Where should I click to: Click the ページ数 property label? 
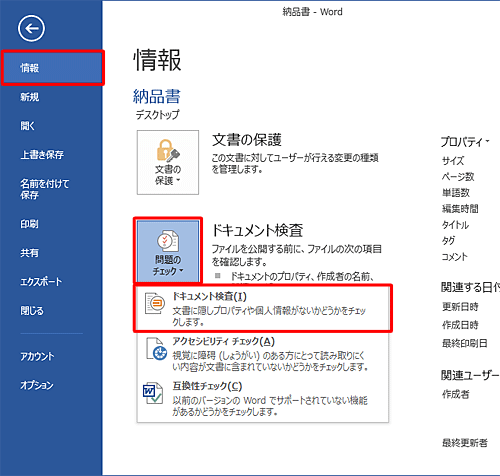[458, 177]
